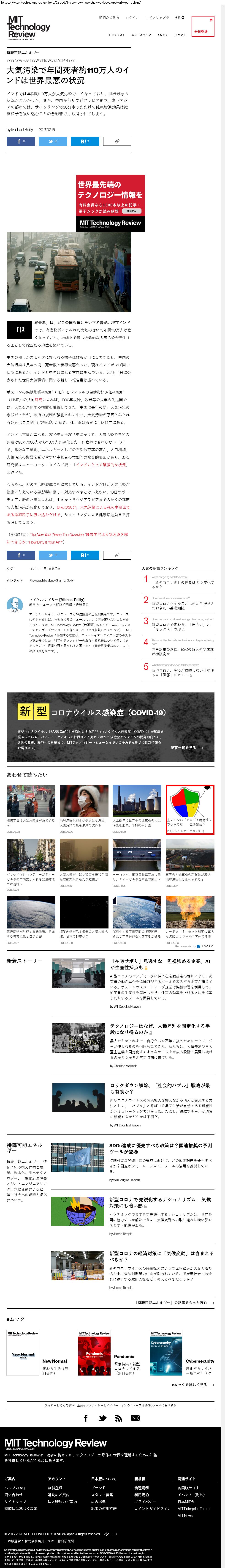Click the MIT Technology Review header logo

point(28,28)
